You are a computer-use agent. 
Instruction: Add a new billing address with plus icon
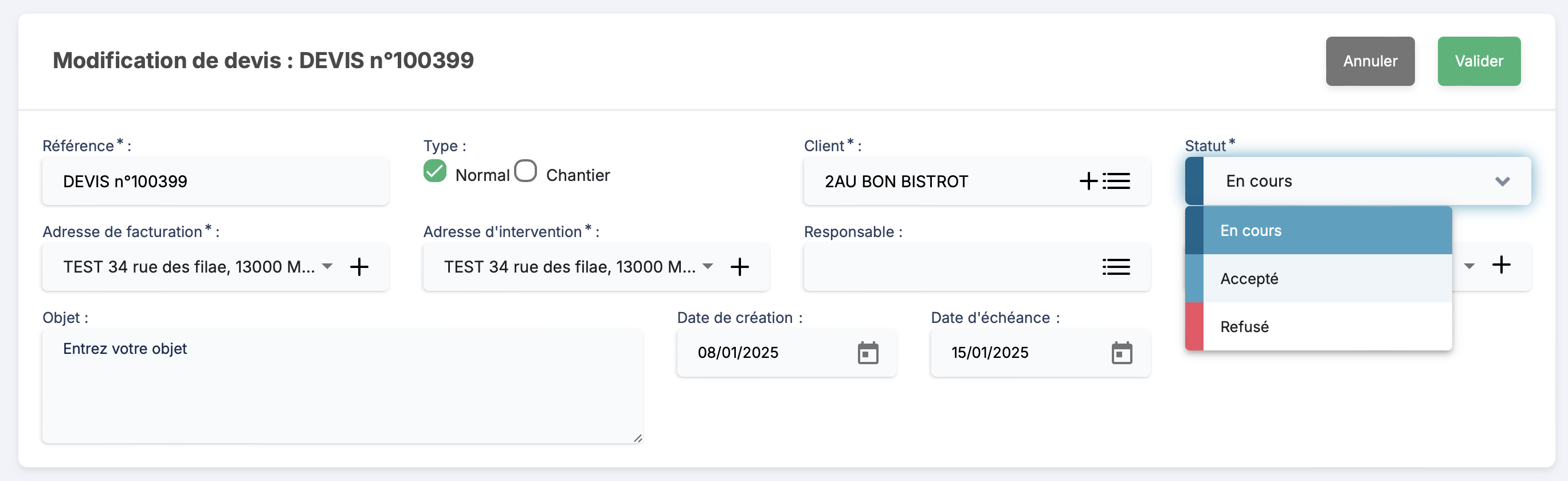click(x=359, y=267)
